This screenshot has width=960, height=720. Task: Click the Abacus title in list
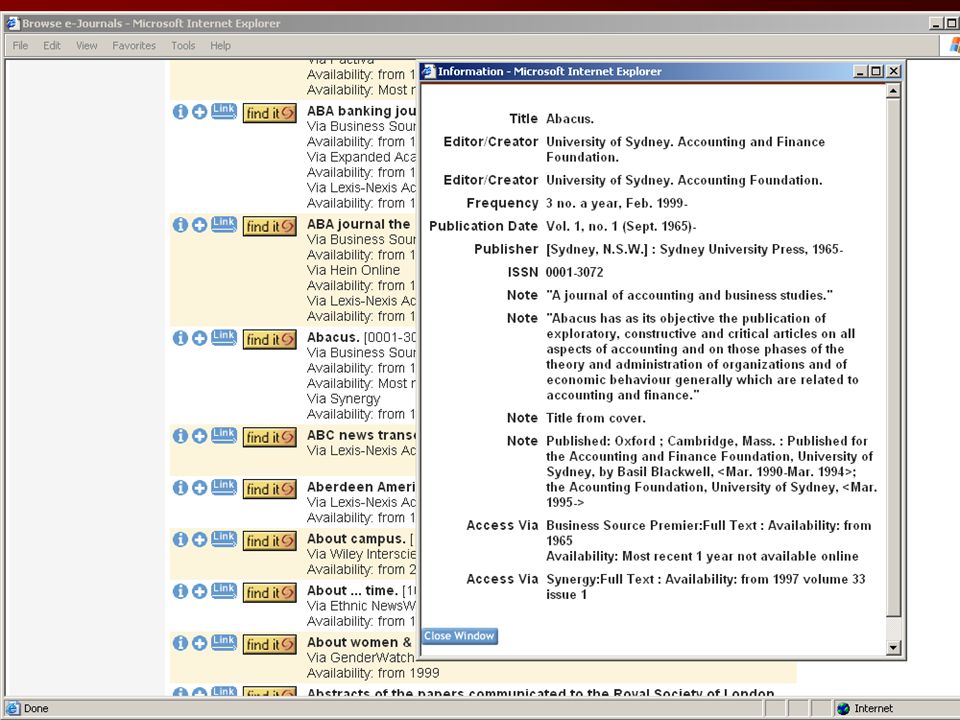333,337
